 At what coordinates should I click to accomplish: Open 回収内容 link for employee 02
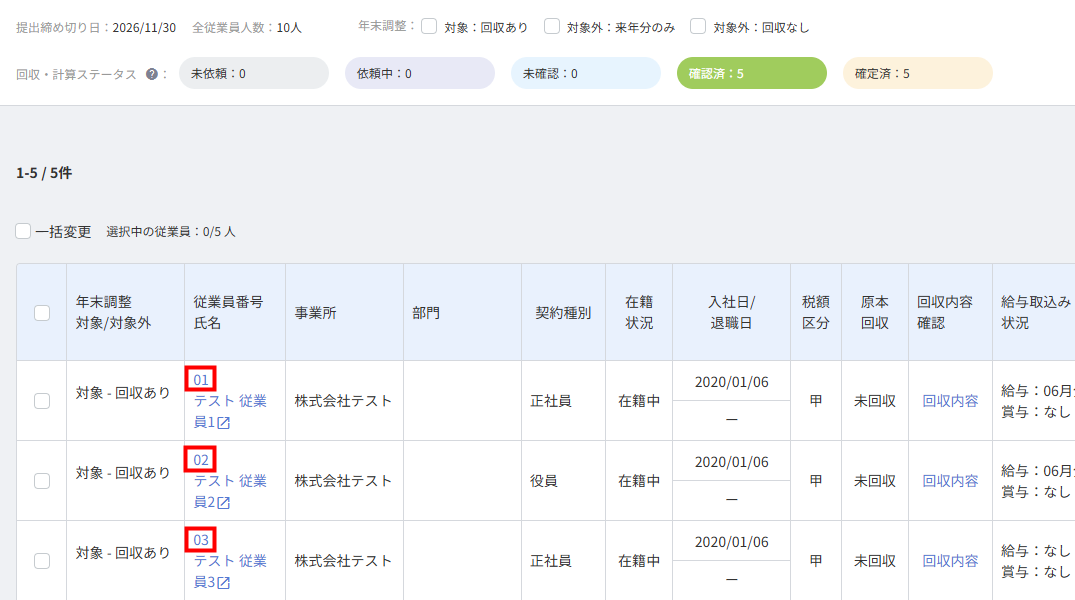pos(950,481)
